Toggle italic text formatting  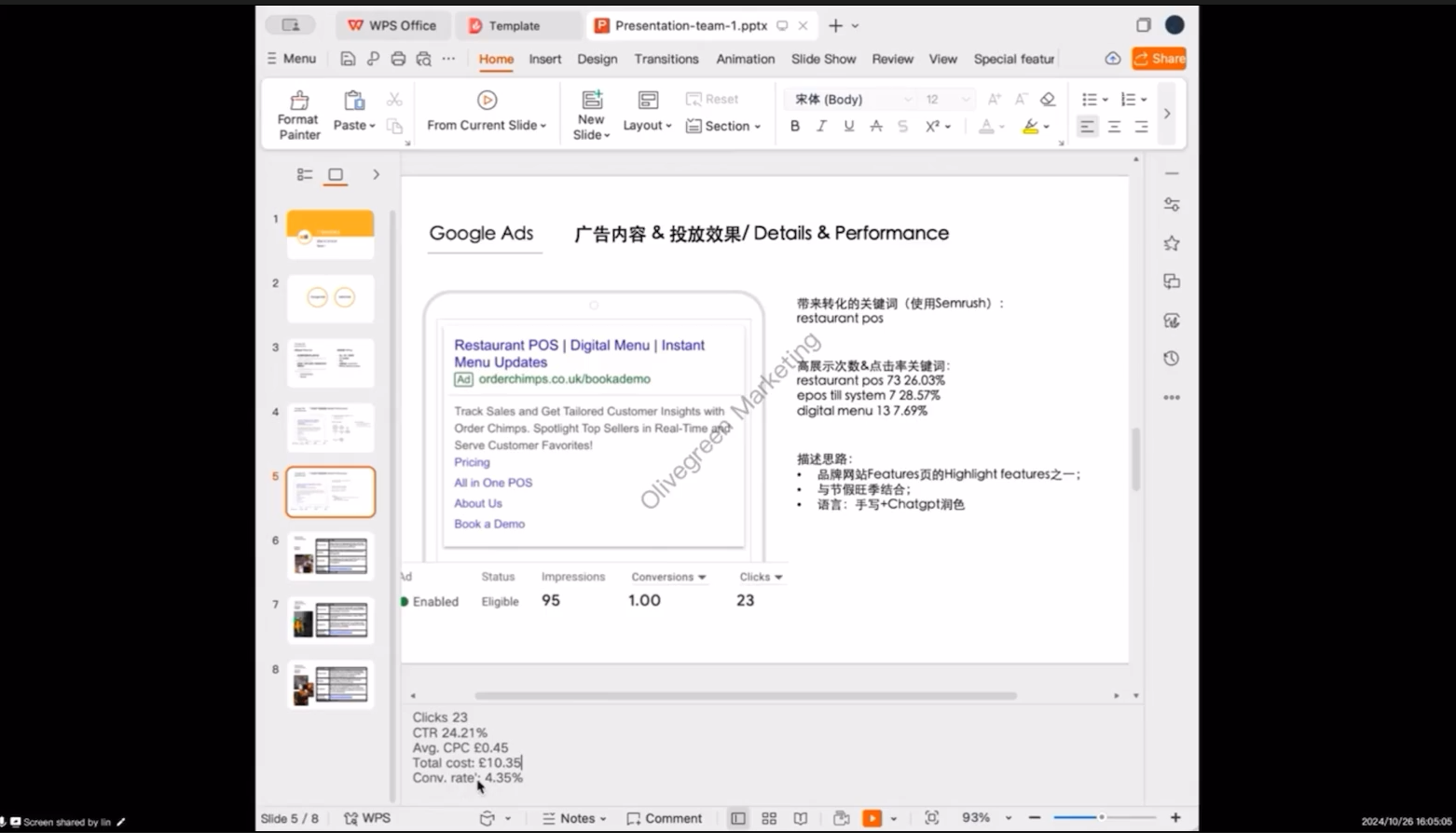(821, 126)
